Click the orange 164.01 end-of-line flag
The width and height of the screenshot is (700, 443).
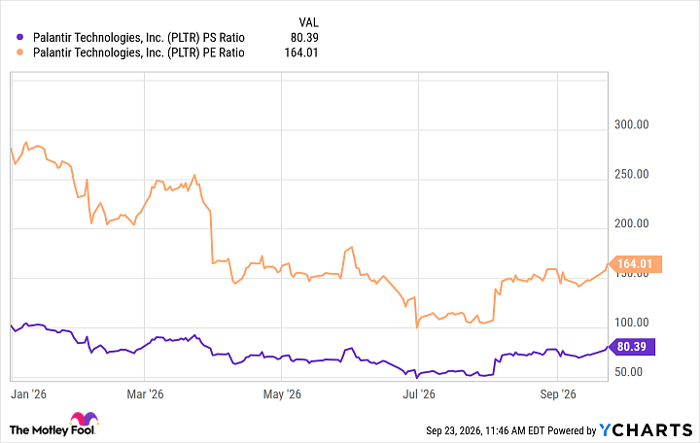[634, 264]
